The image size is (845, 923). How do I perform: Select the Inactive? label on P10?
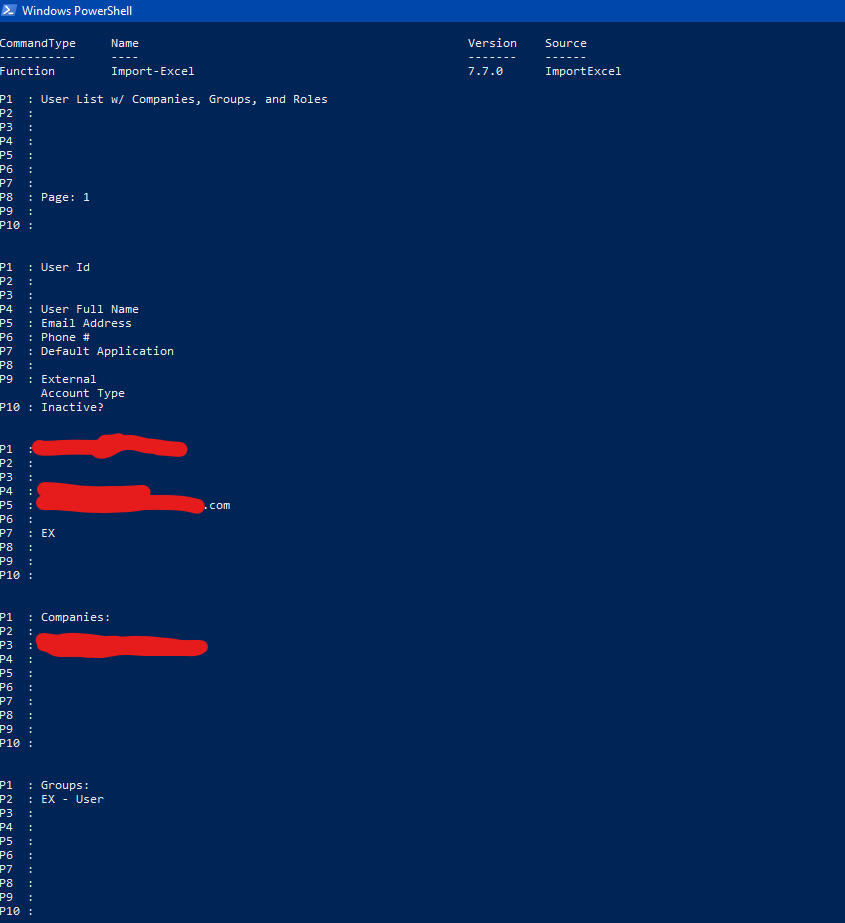pos(71,407)
